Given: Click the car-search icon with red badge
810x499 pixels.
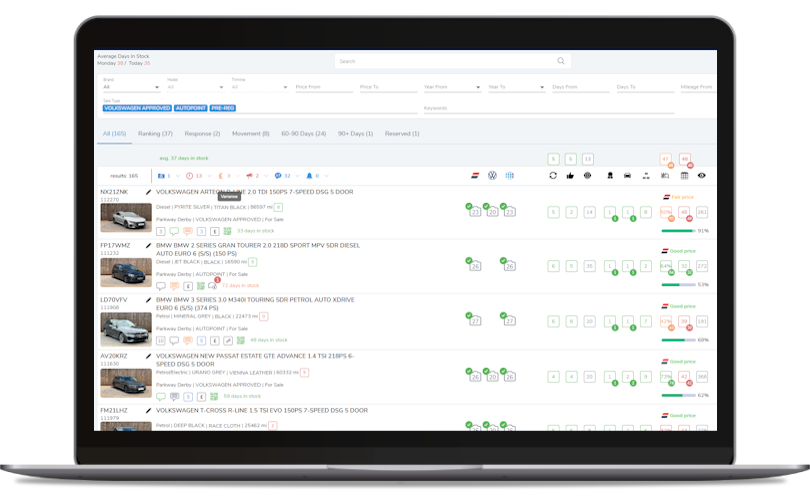Looking at the screenshot, I should [213, 285].
